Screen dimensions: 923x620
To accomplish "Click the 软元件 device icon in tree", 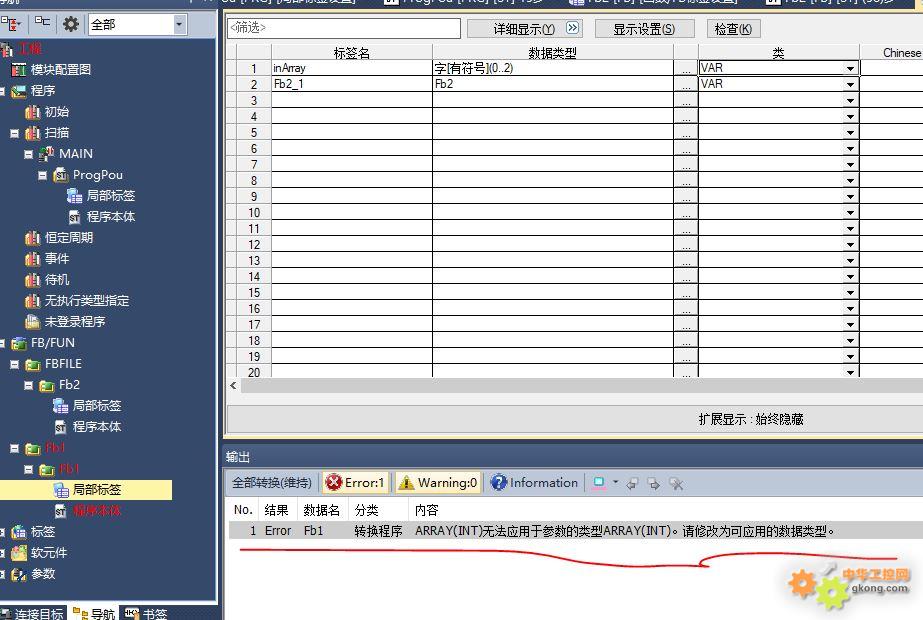I will (19, 553).
